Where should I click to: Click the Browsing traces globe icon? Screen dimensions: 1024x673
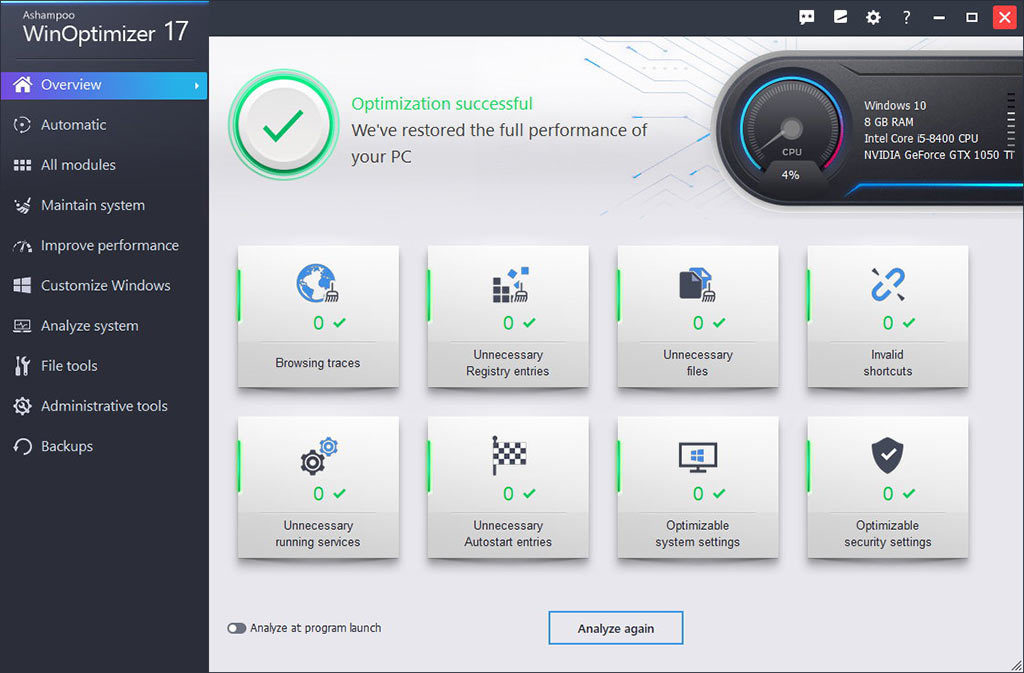[x=316, y=285]
